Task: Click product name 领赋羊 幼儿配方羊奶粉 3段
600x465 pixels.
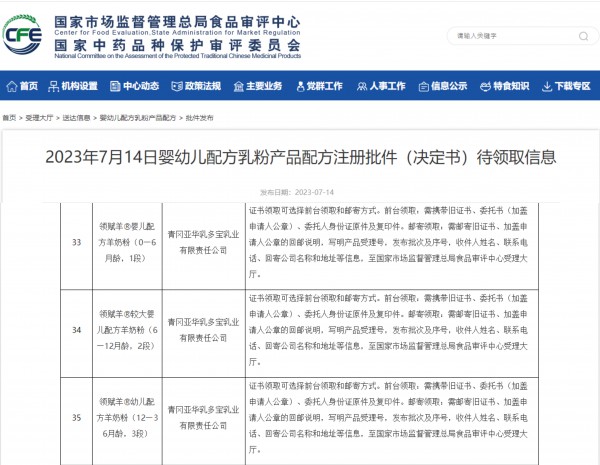Action: [x=127, y=418]
